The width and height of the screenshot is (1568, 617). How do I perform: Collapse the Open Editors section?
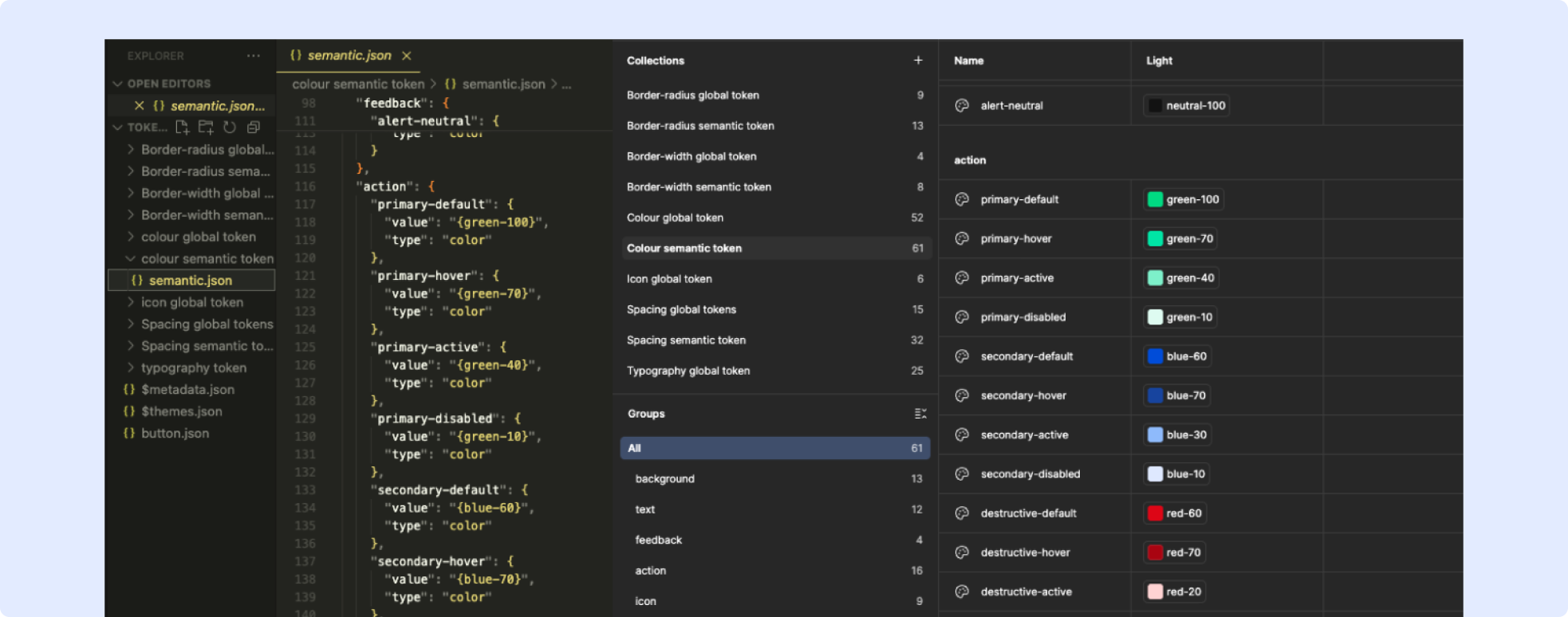pyautogui.click(x=118, y=84)
